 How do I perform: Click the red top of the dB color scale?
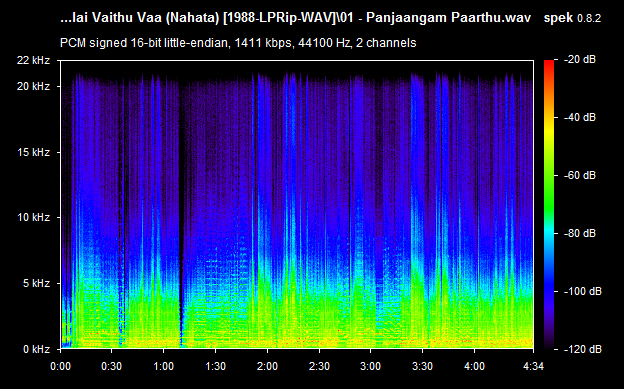point(549,63)
